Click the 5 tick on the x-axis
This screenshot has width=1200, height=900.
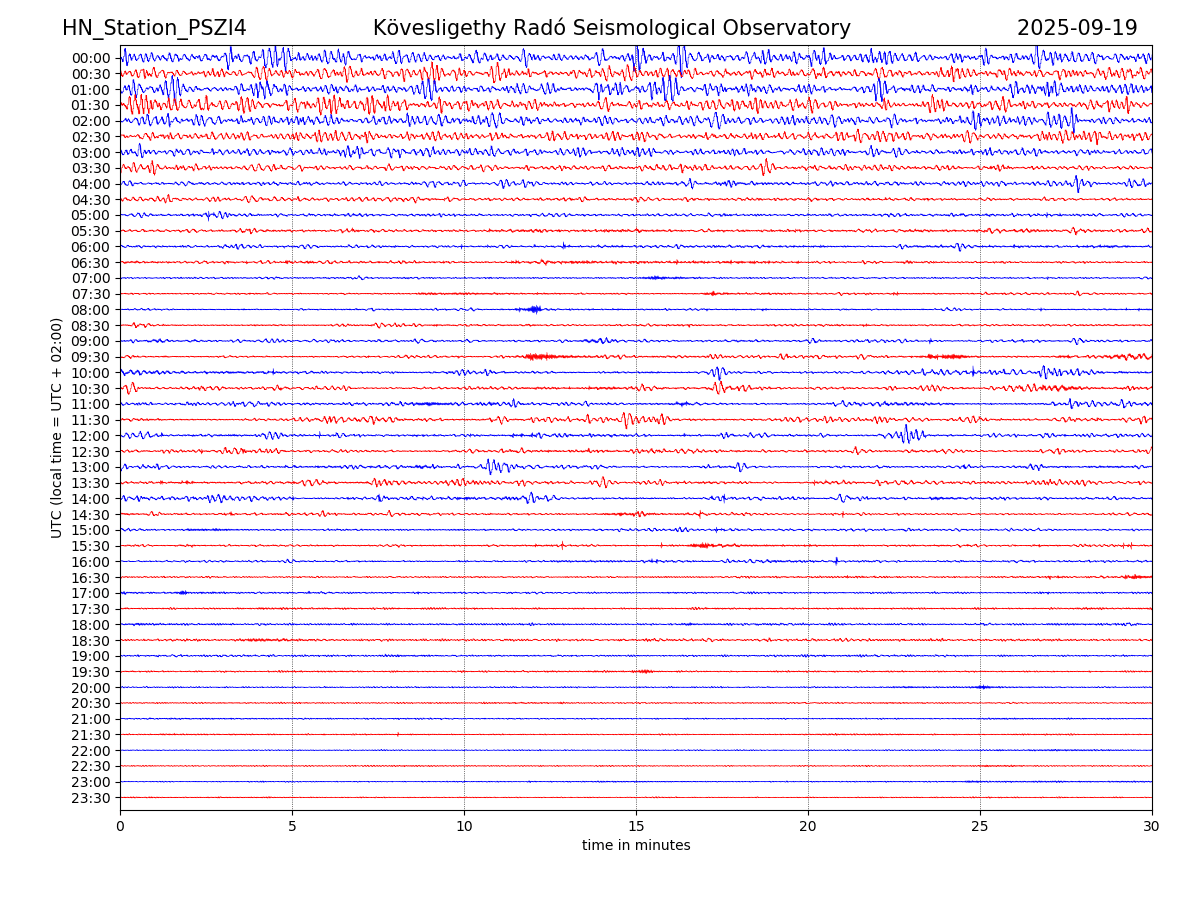coord(292,827)
